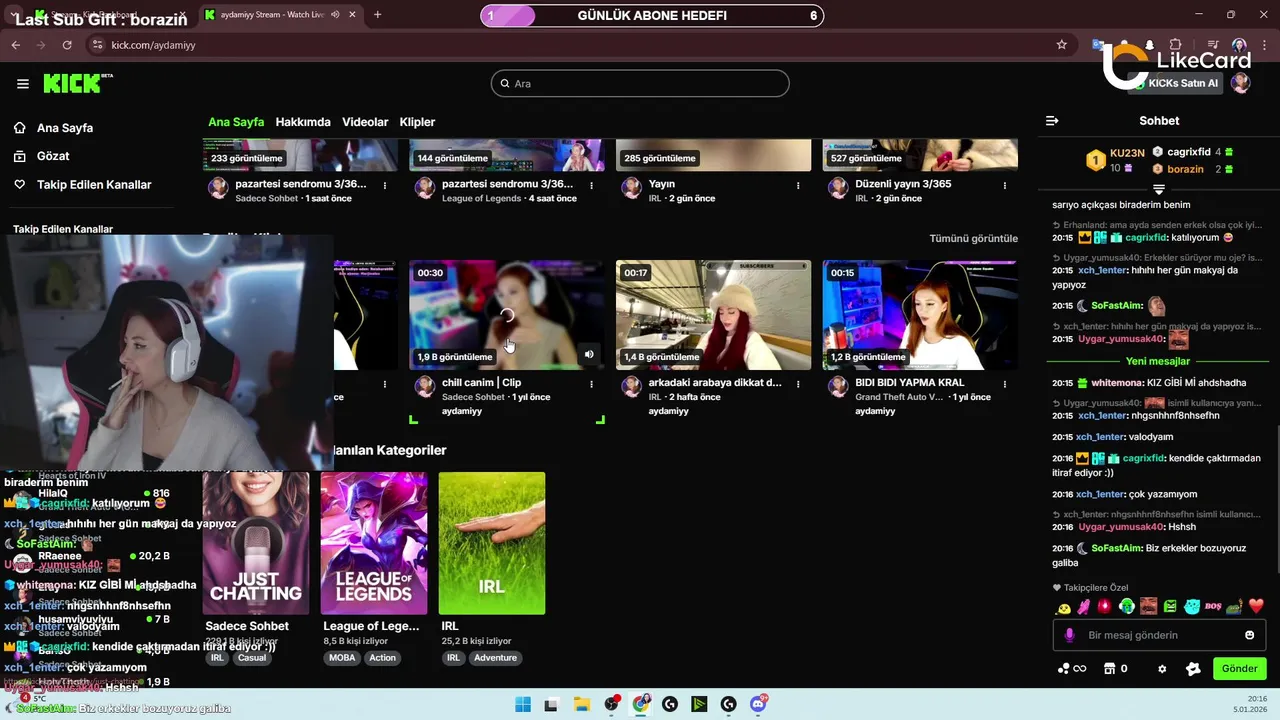This screenshot has height=720, width=1280.
Task: Play the chill canim clip thumbnail
Action: 507,315
